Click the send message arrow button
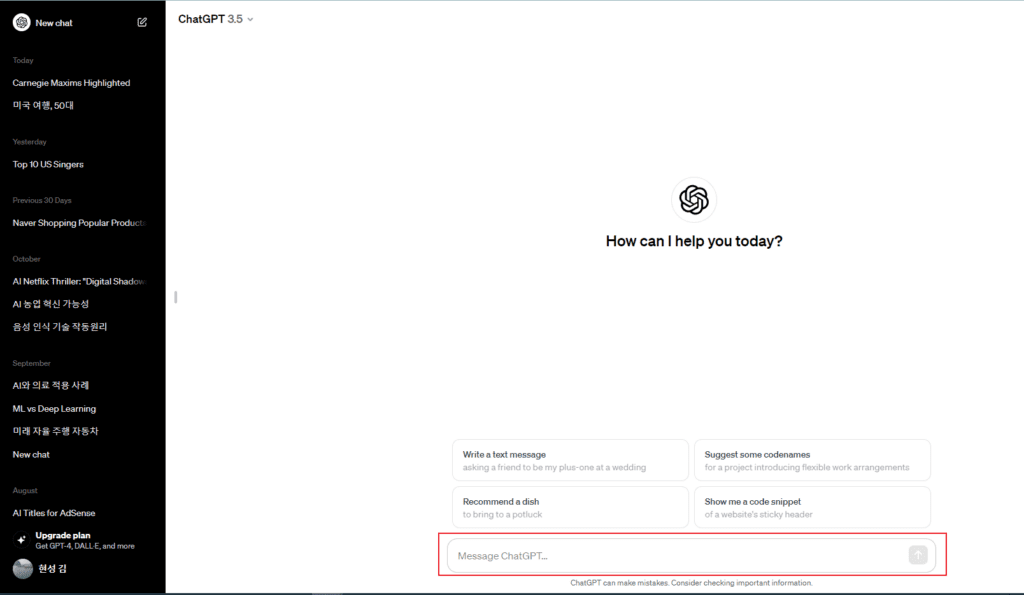This screenshot has height=595, width=1024. pyautogui.click(x=917, y=555)
